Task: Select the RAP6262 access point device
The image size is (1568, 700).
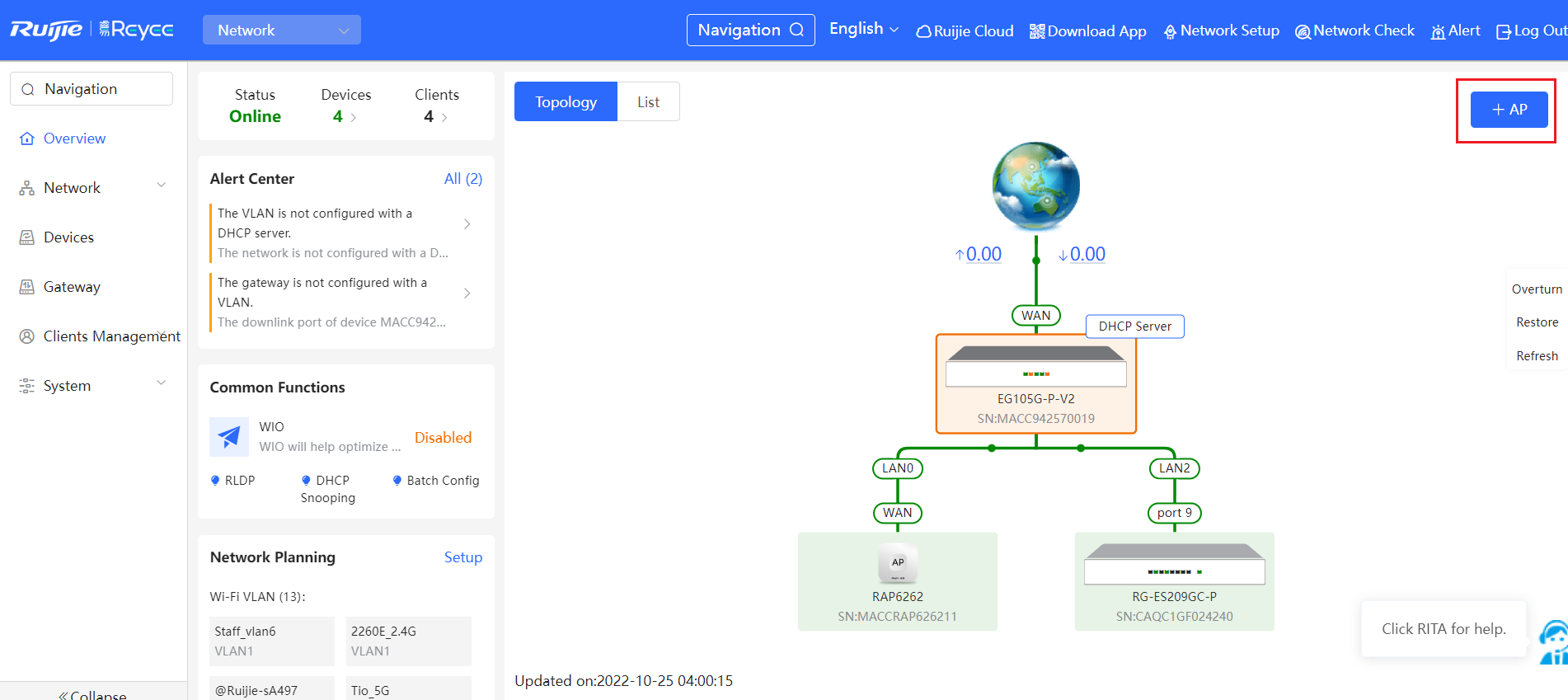Action: pyautogui.click(x=898, y=581)
